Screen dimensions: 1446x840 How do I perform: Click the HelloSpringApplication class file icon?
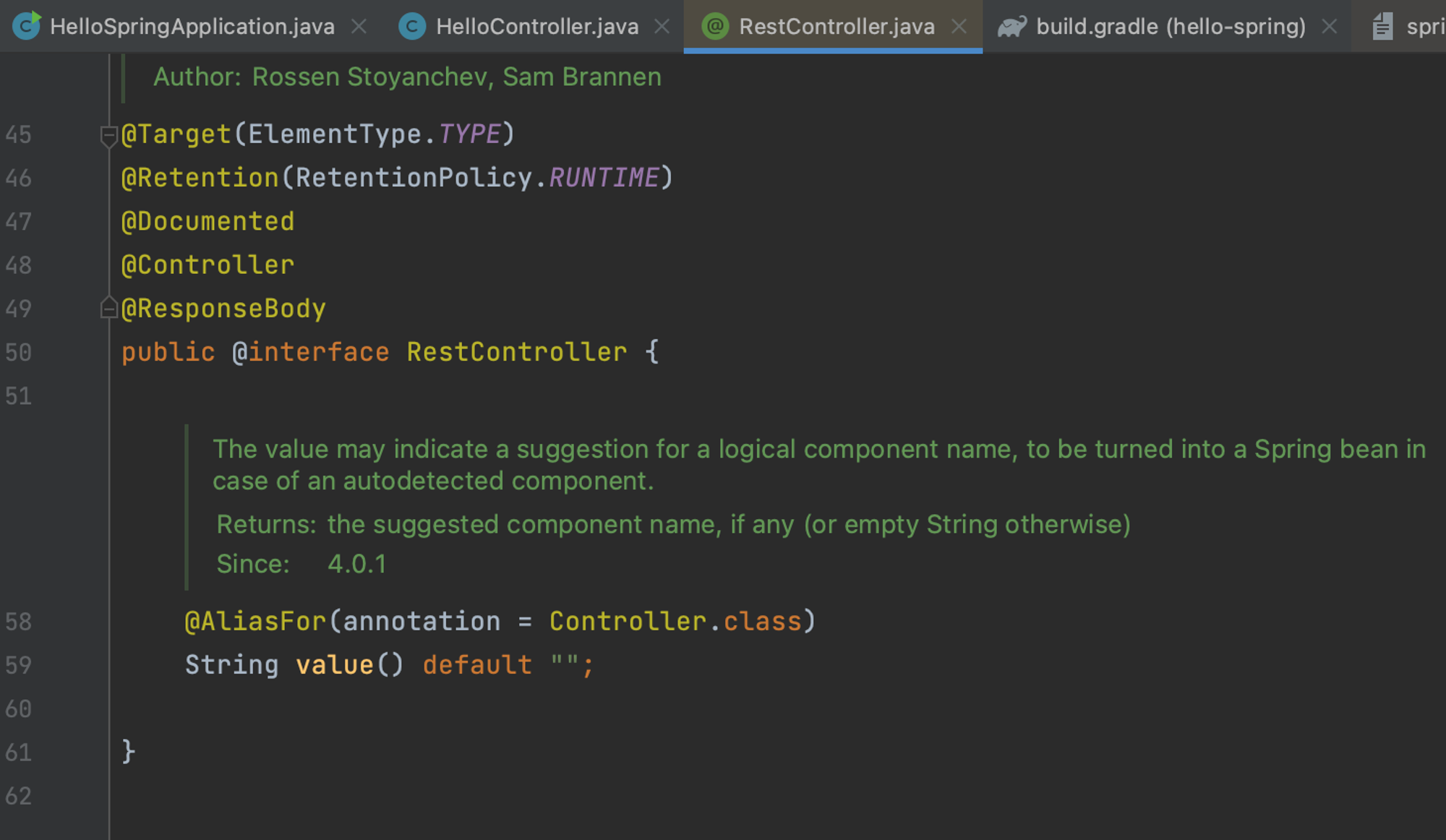pyautogui.click(x=27, y=26)
